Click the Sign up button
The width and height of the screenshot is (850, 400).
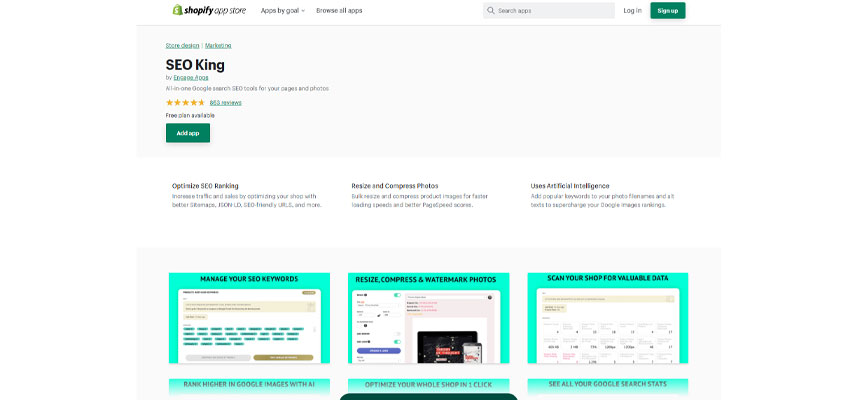pos(667,10)
